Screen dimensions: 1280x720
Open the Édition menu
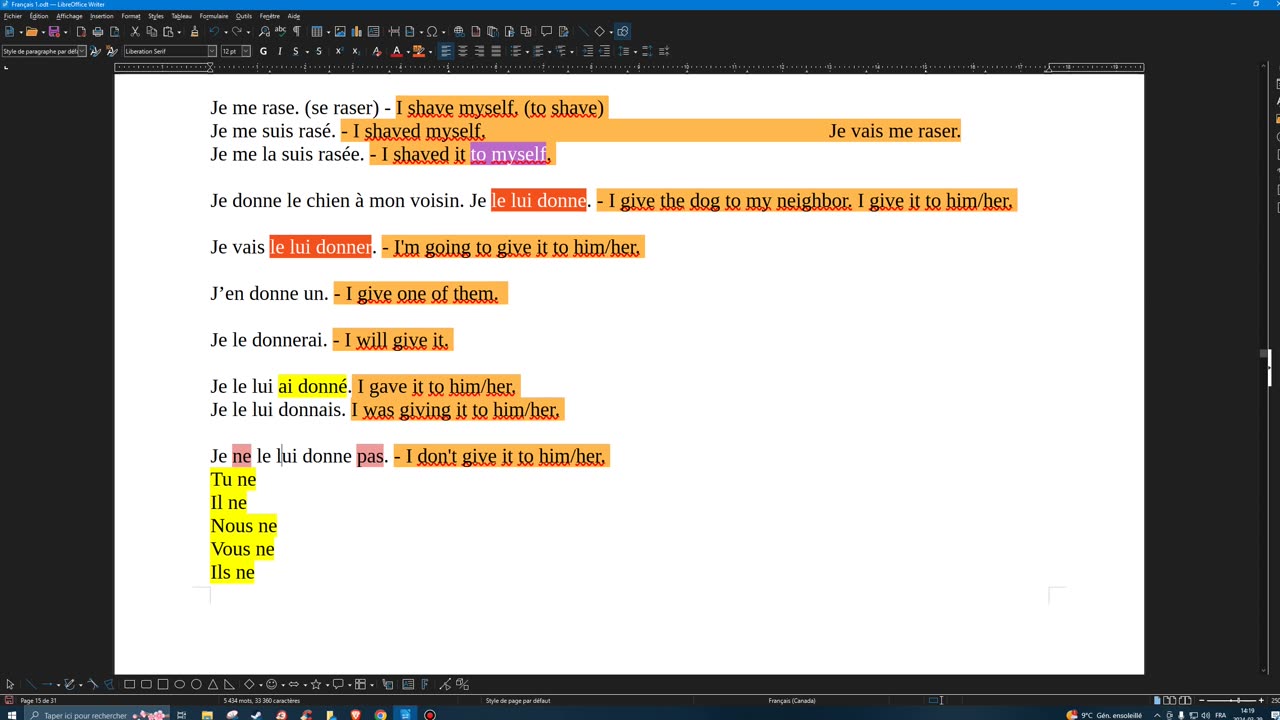tap(39, 16)
